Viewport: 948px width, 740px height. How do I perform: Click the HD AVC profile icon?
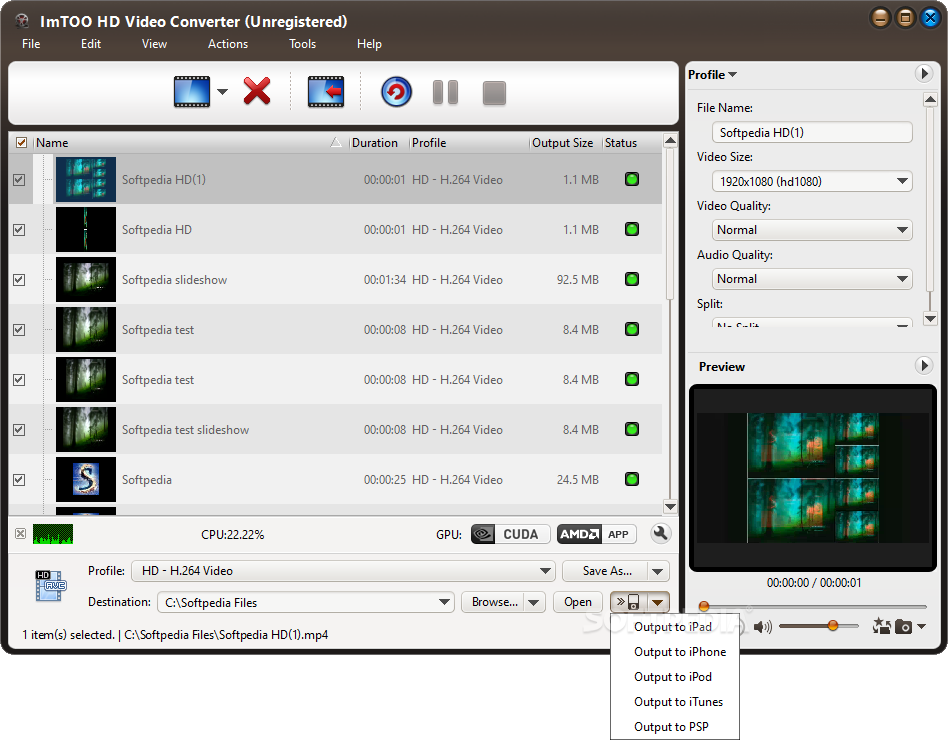(50, 585)
